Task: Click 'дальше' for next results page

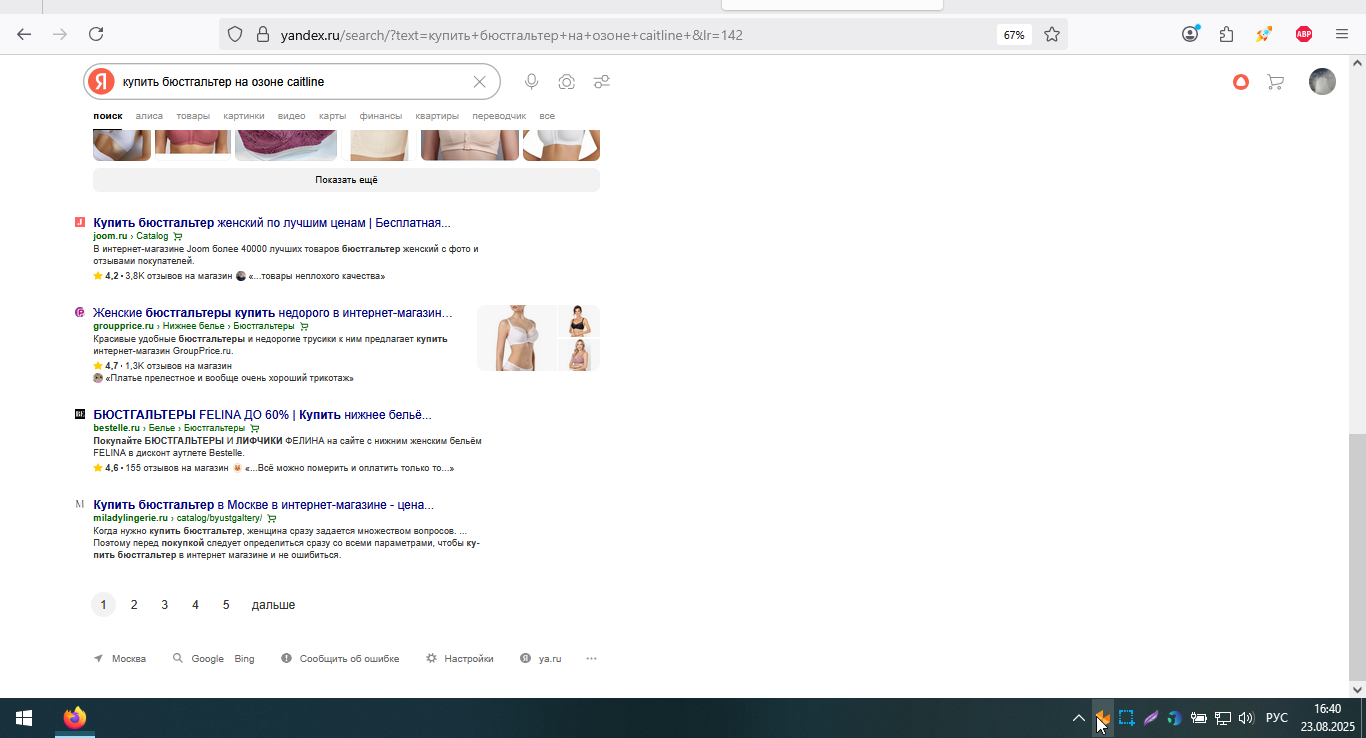Action: pos(273,605)
